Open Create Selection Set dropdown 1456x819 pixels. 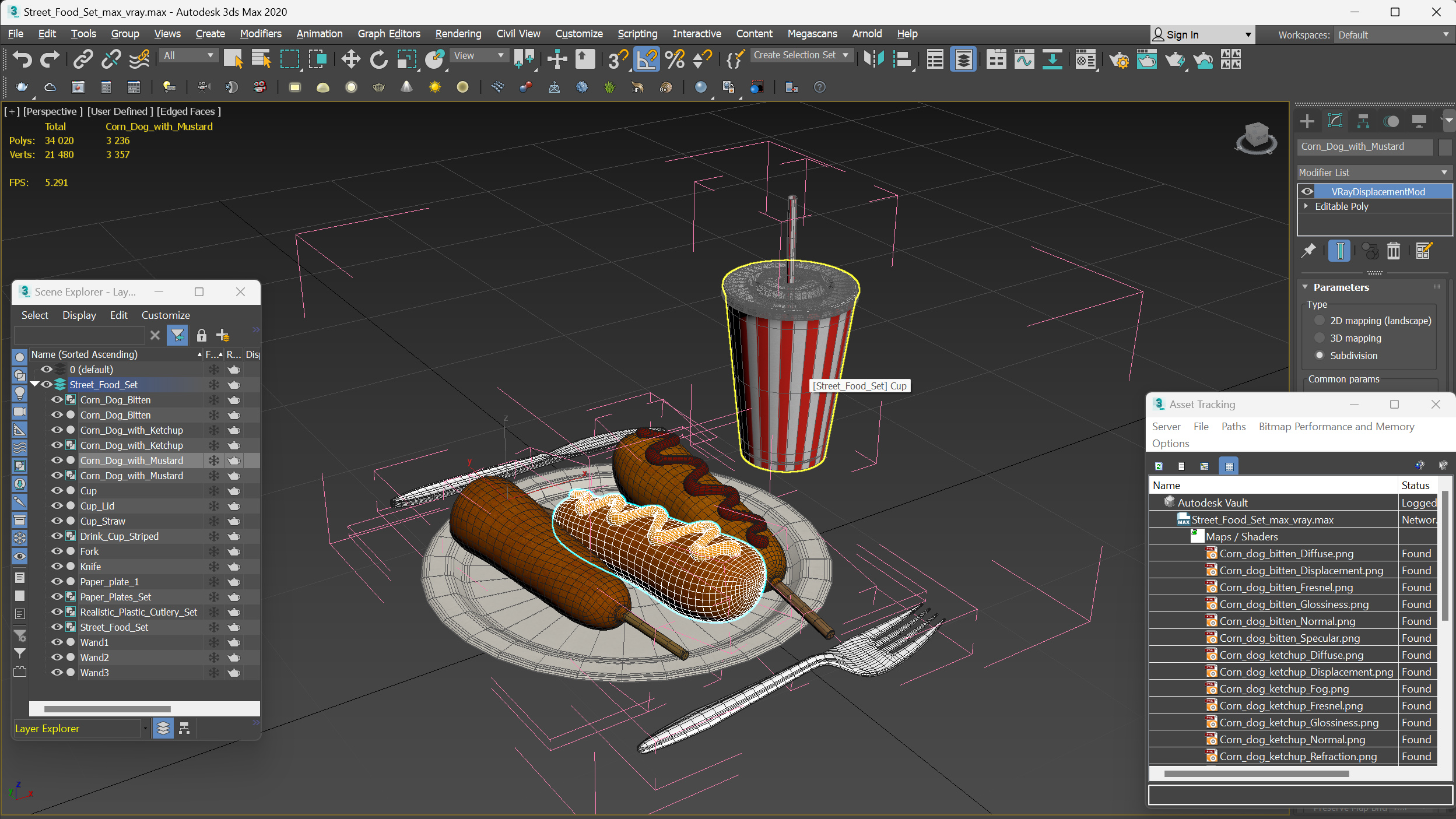(x=801, y=55)
